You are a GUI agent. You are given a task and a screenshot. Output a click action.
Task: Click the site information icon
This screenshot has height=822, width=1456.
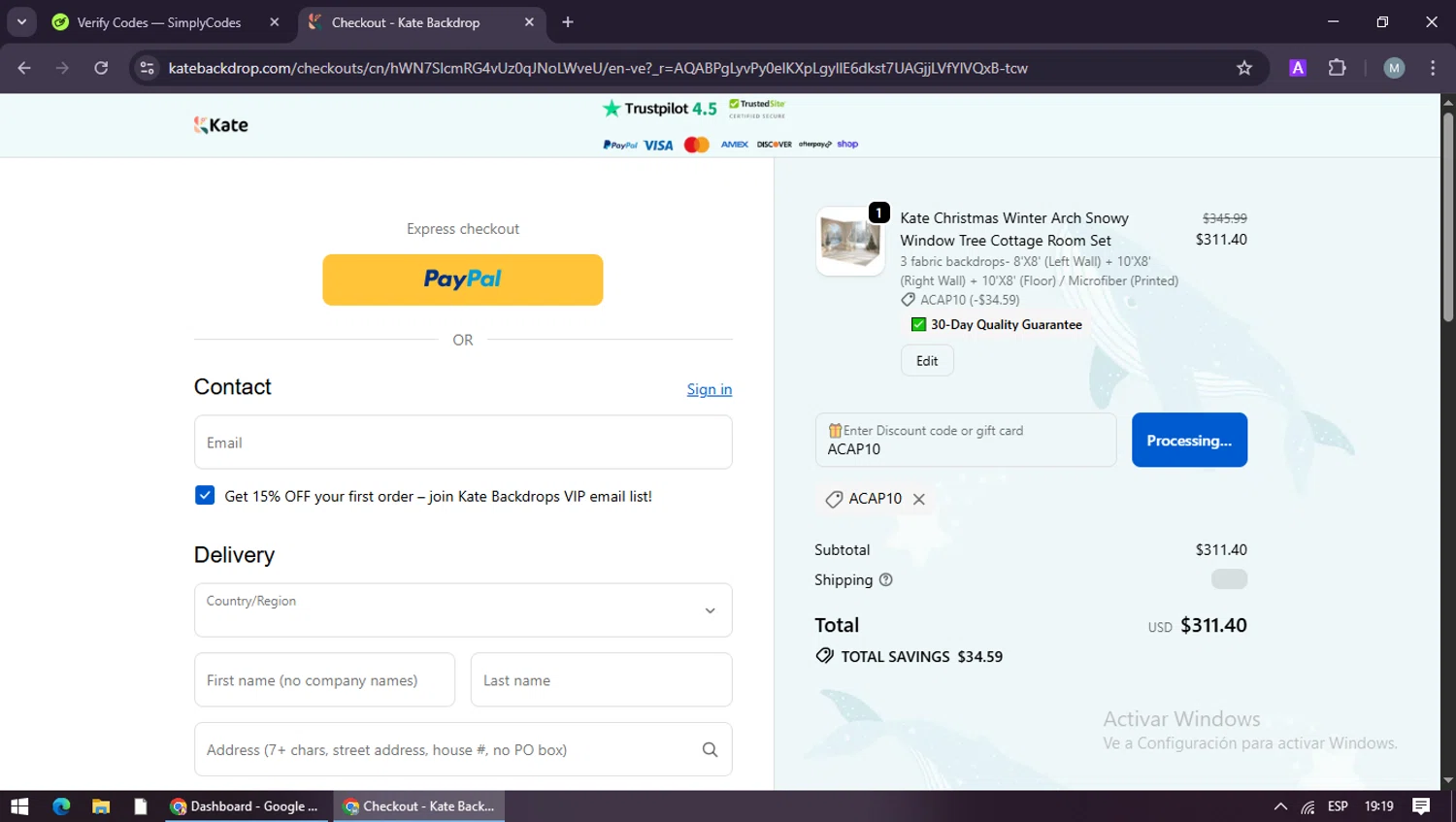coord(148,68)
